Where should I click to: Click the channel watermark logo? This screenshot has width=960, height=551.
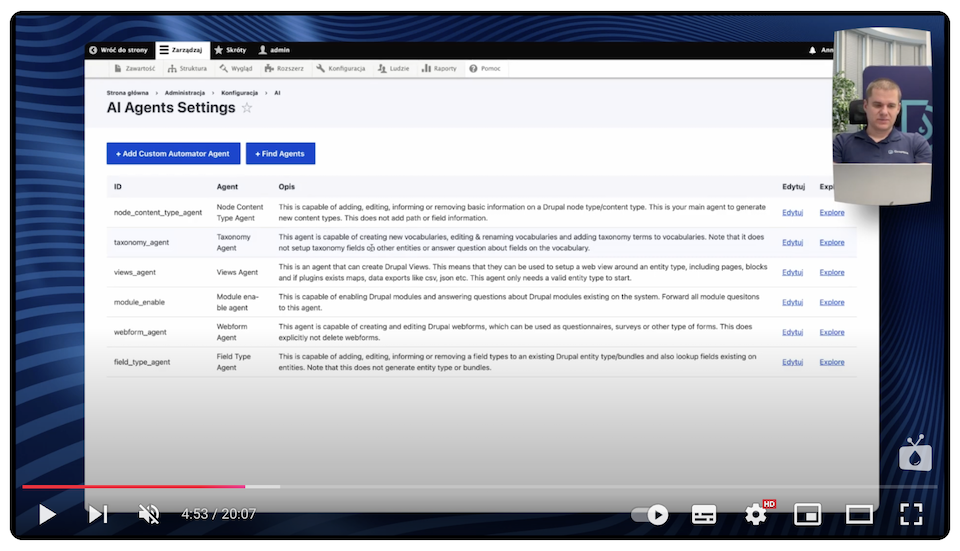pyautogui.click(x=915, y=454)
